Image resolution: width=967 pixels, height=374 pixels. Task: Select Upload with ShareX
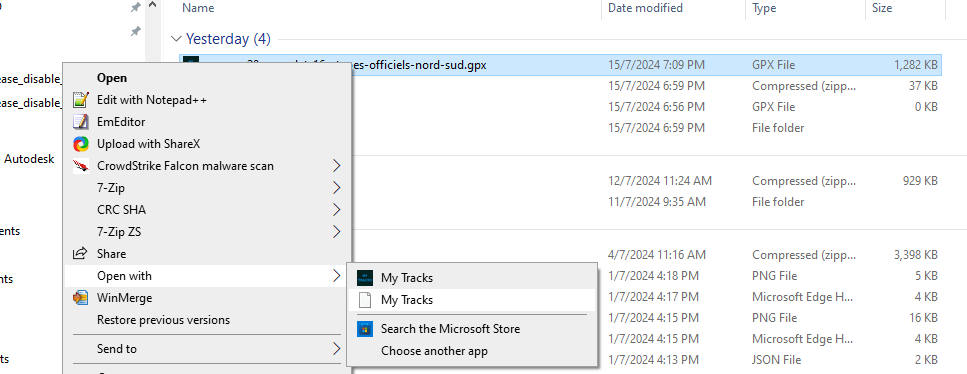coord(207,144)
